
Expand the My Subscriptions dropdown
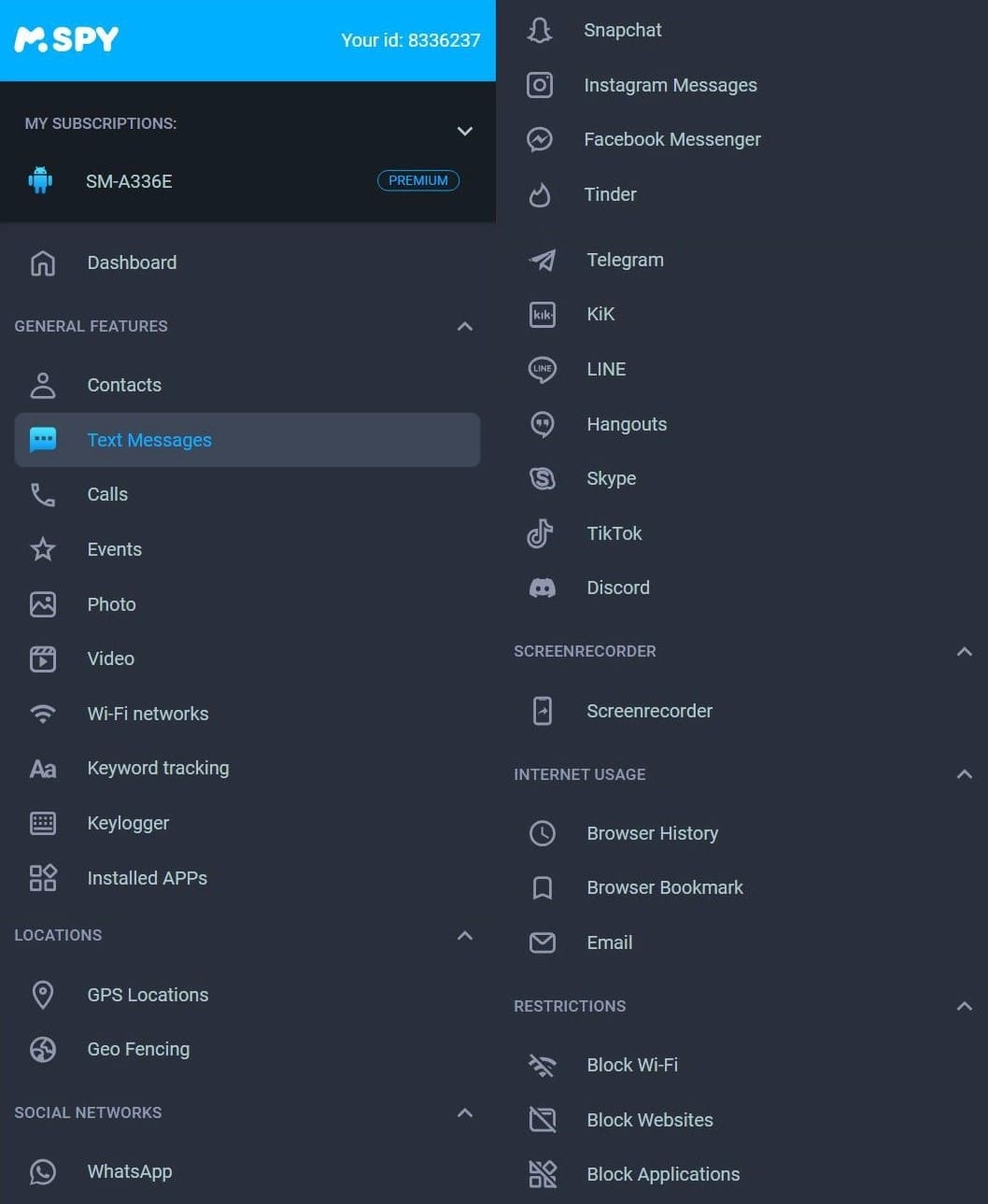tap(465, 131)
